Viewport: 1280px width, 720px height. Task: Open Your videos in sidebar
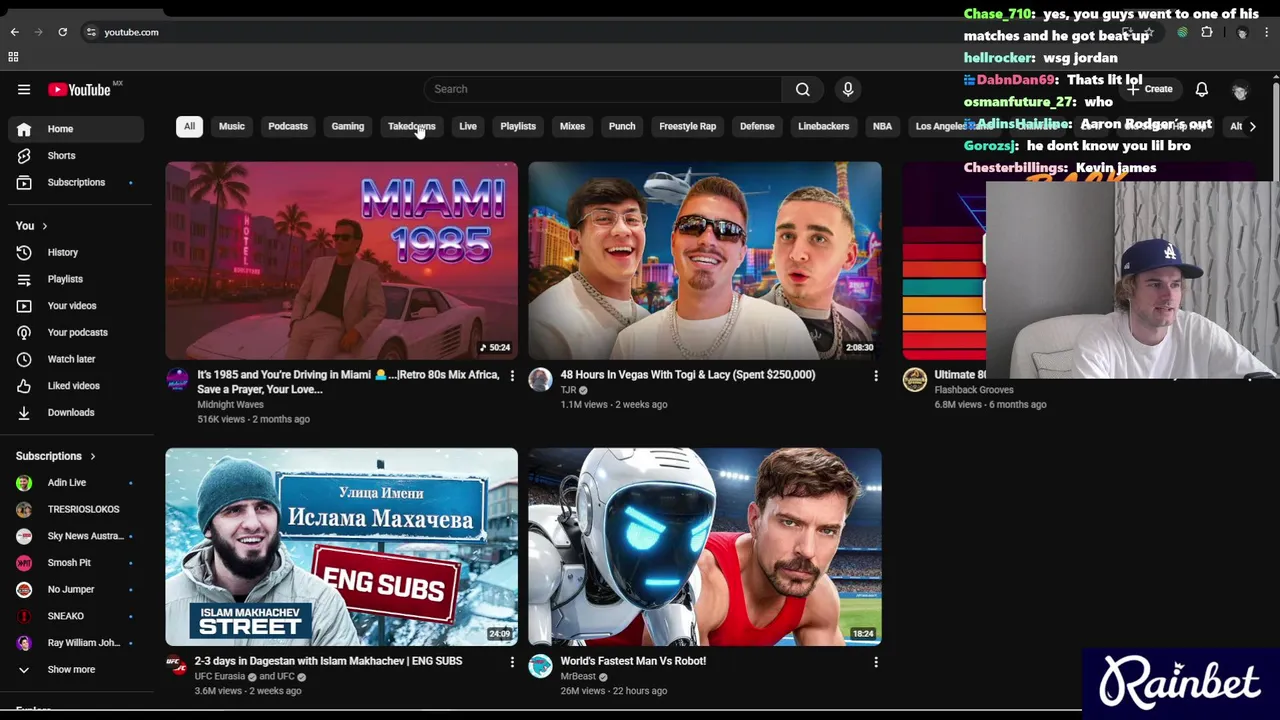tap(76, 305)
